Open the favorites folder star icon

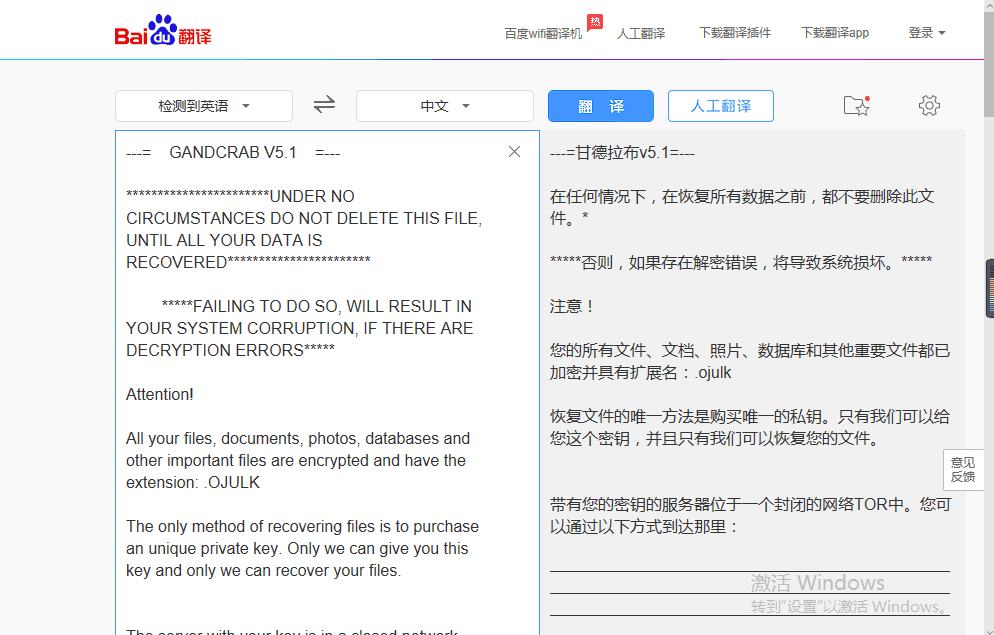tap(856, 105)
